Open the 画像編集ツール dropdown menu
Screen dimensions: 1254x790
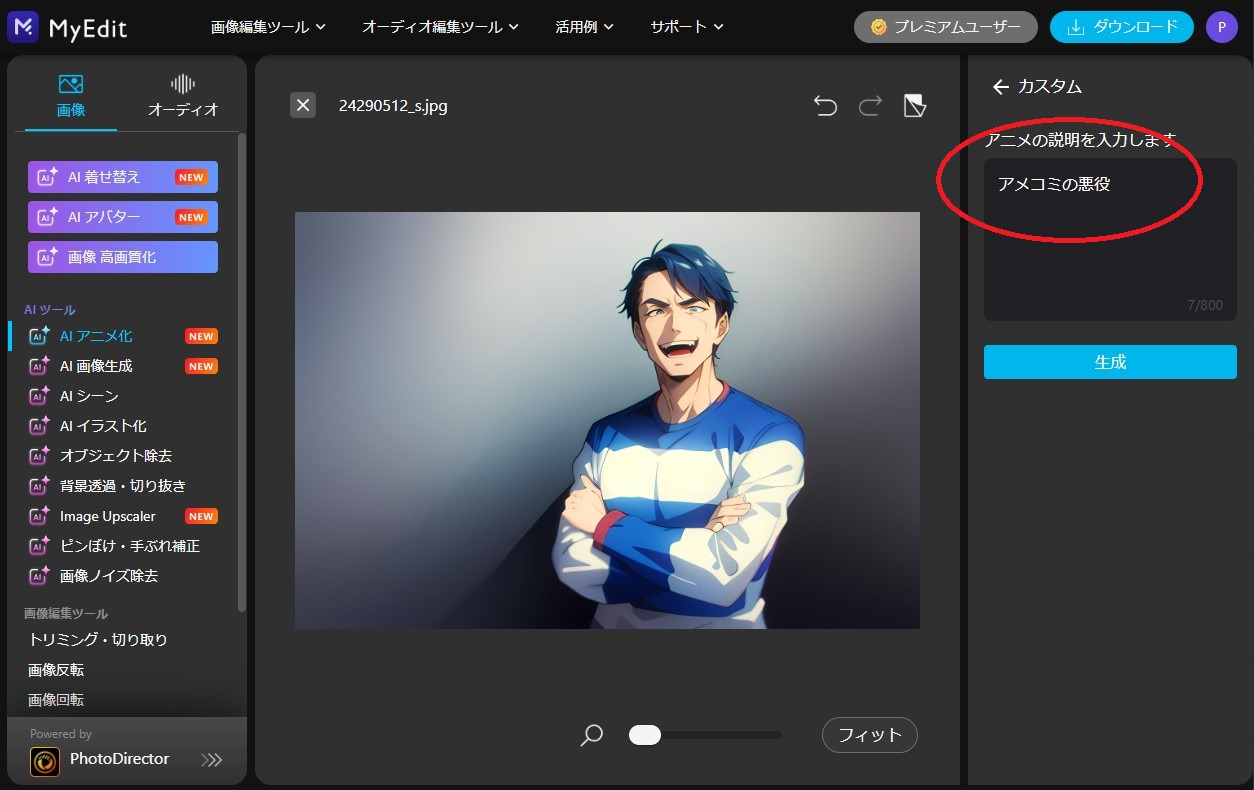(x=268, y=27)
